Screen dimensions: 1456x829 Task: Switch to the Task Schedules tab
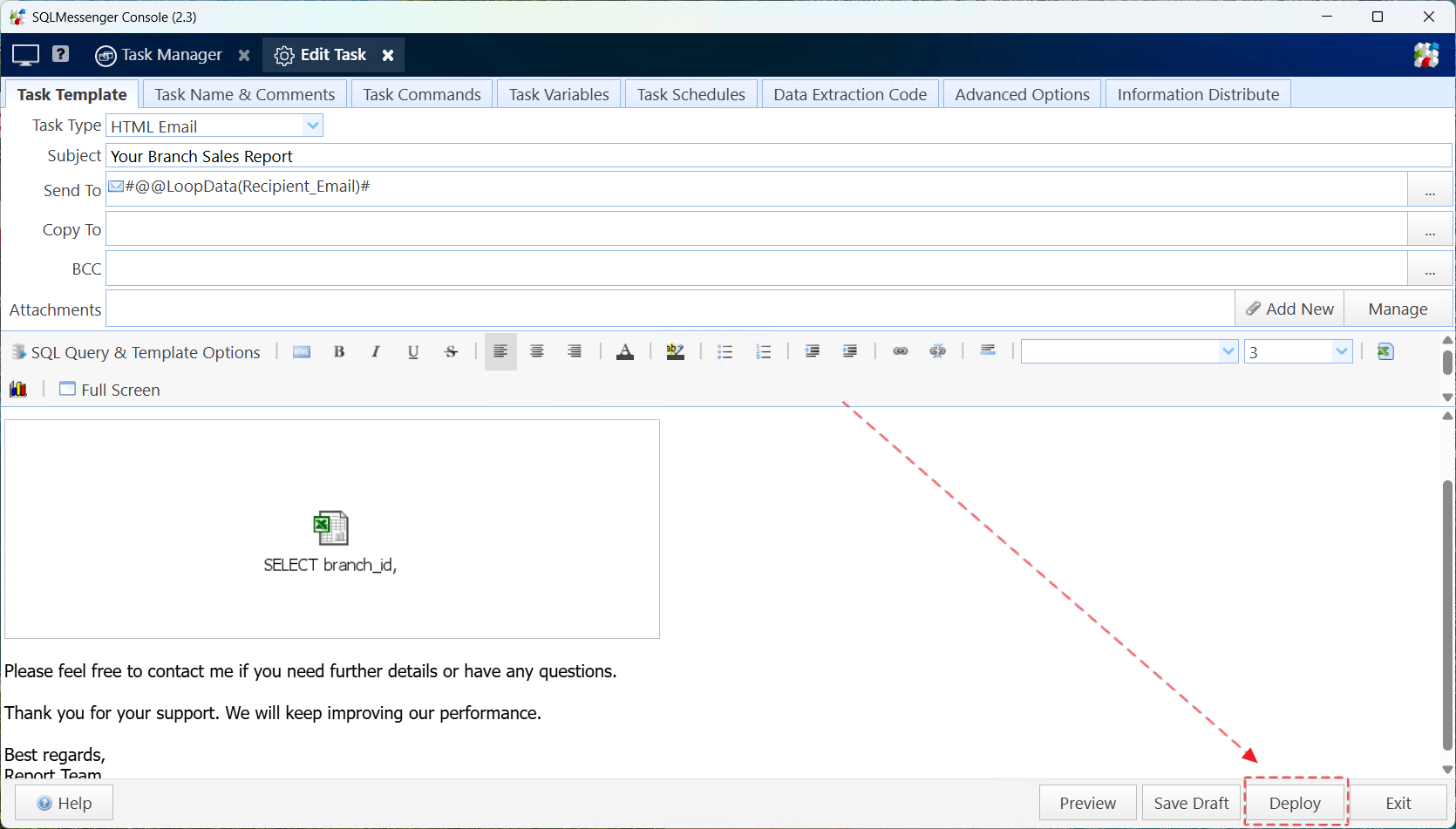click(691, 93)
